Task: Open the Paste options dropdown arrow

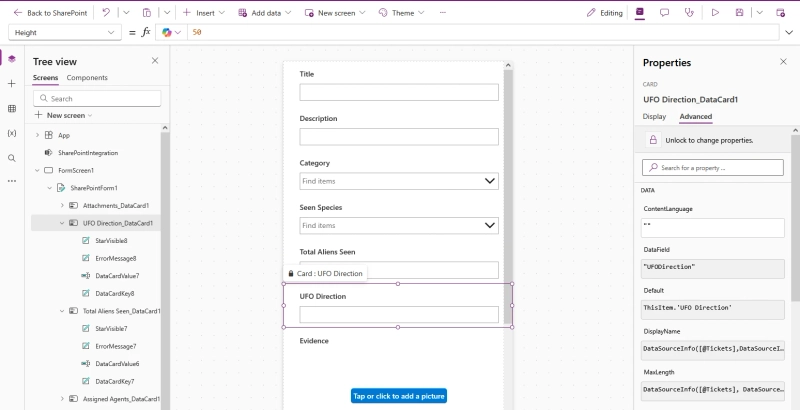Action: click(167, 13)
